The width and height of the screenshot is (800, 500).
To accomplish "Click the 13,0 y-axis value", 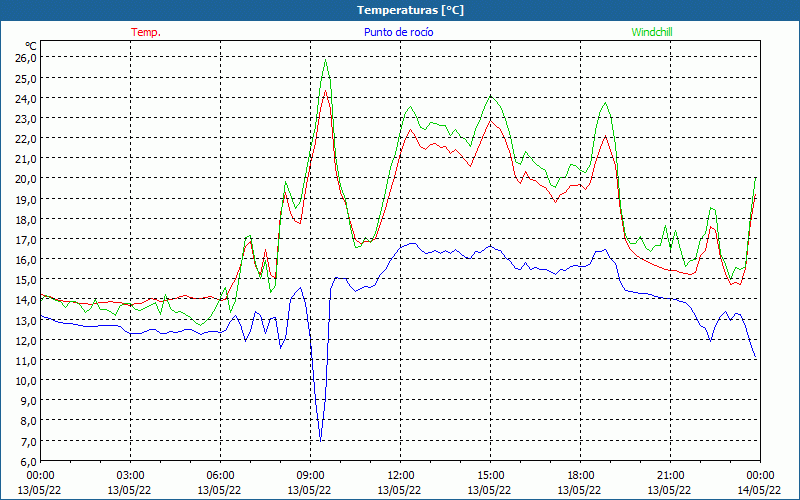I will 26,320.
